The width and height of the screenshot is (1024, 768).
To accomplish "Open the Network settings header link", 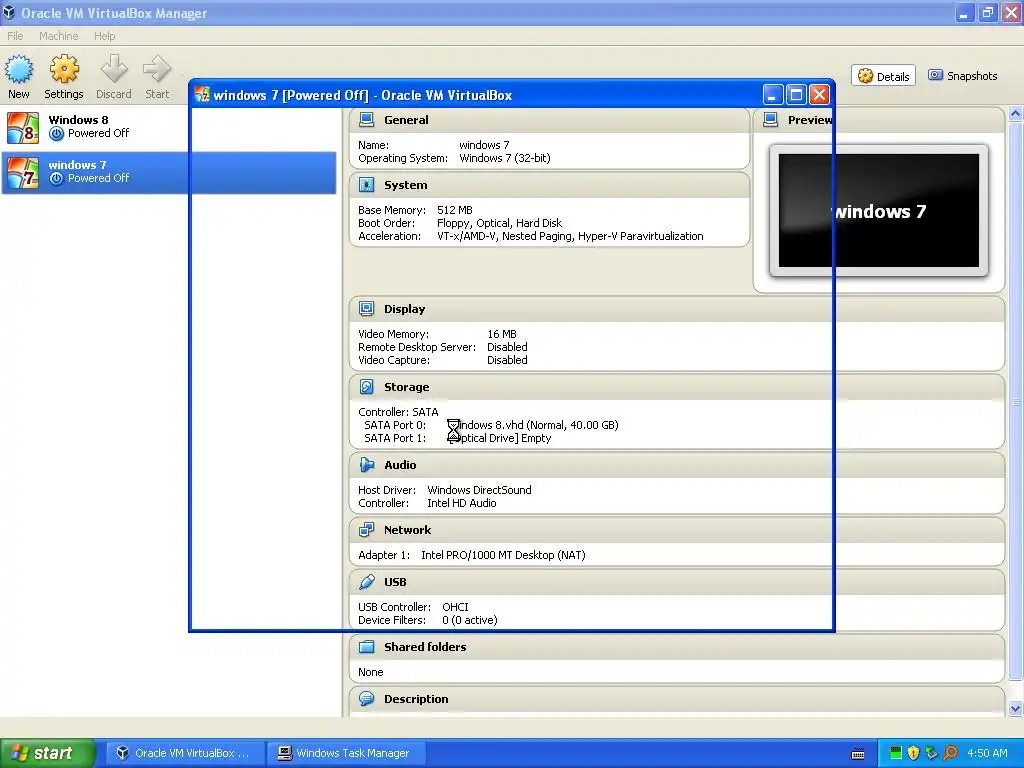I will click(408, 530).
